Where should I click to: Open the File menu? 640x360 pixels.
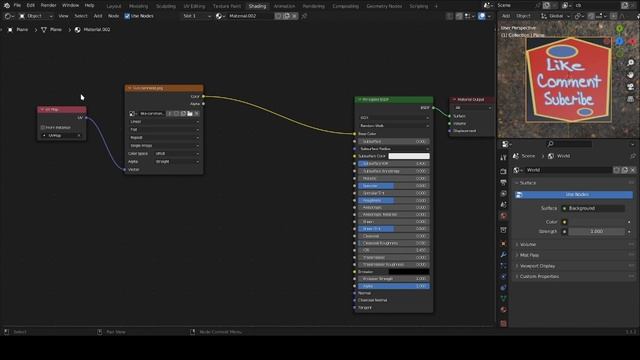coord(17,5)
